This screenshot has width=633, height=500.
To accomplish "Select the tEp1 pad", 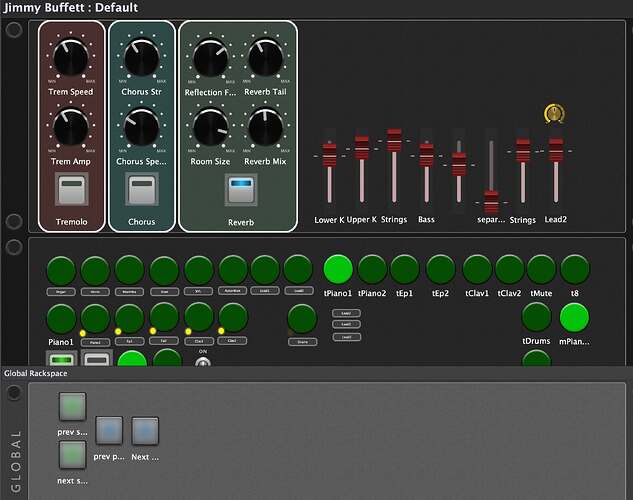I will [405, 269].
